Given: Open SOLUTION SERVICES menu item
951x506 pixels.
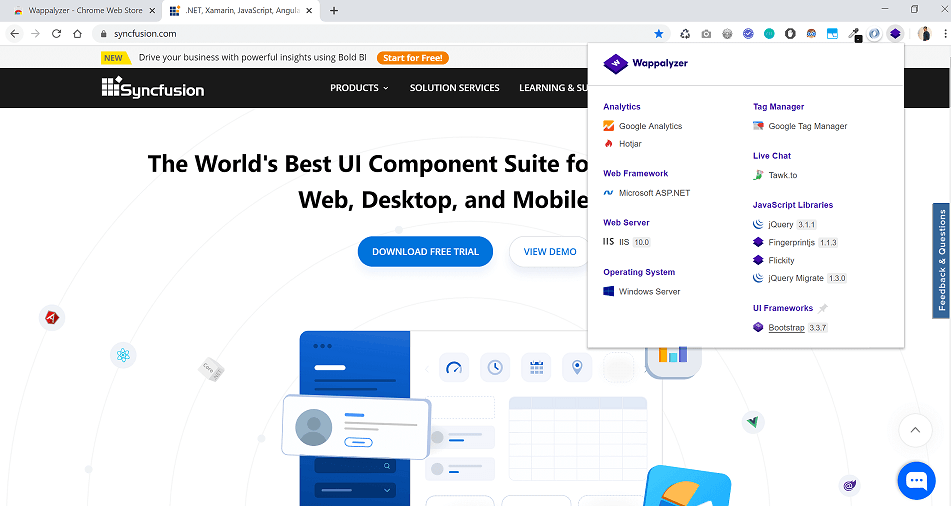Looking at the screenshot, I should tap(454, 88).
